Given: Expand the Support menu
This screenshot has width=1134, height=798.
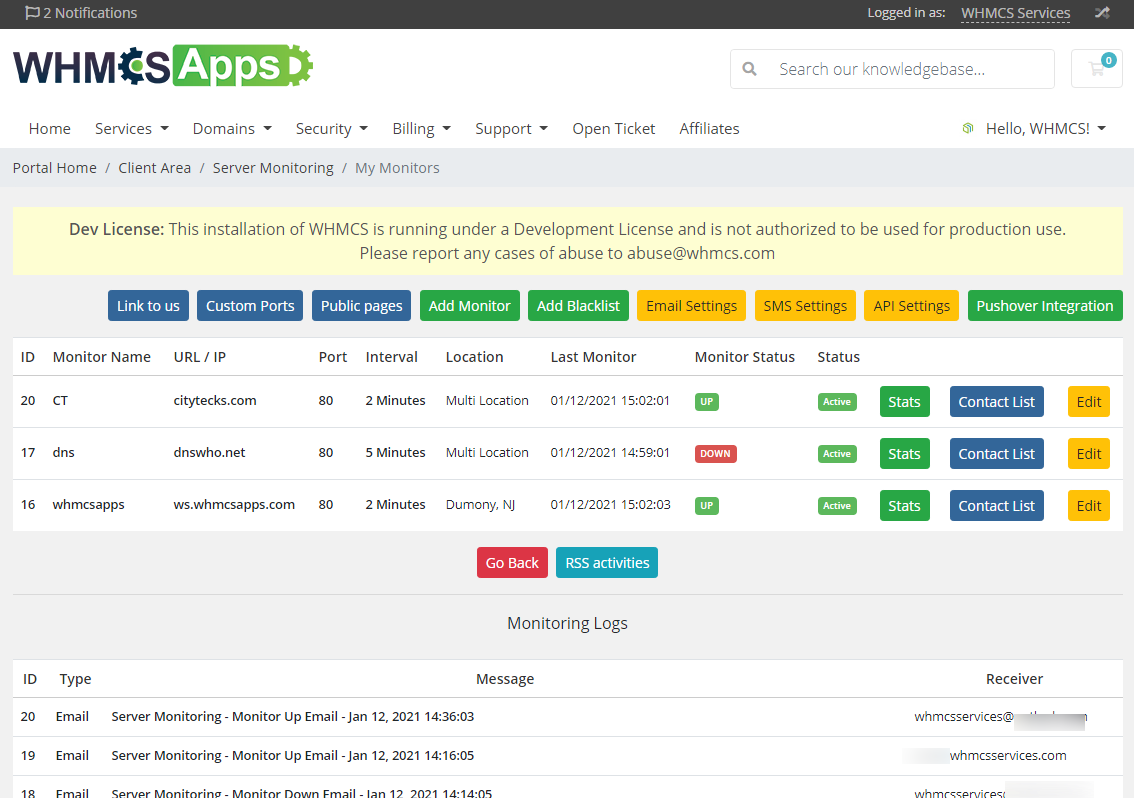Looking at the screenshot, I should (511, 129).
